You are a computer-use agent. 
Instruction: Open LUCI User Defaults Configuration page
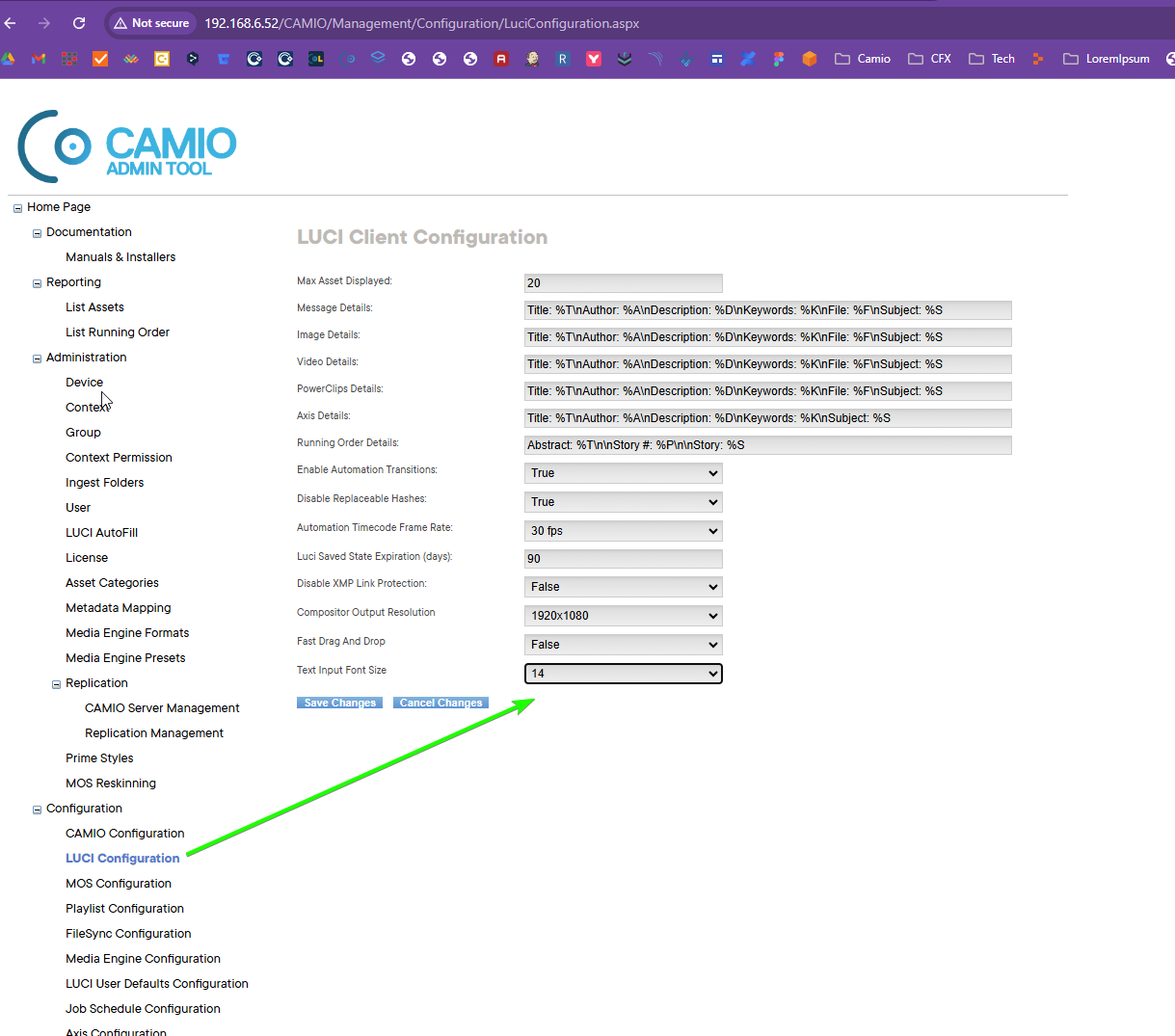pos(157,984)
